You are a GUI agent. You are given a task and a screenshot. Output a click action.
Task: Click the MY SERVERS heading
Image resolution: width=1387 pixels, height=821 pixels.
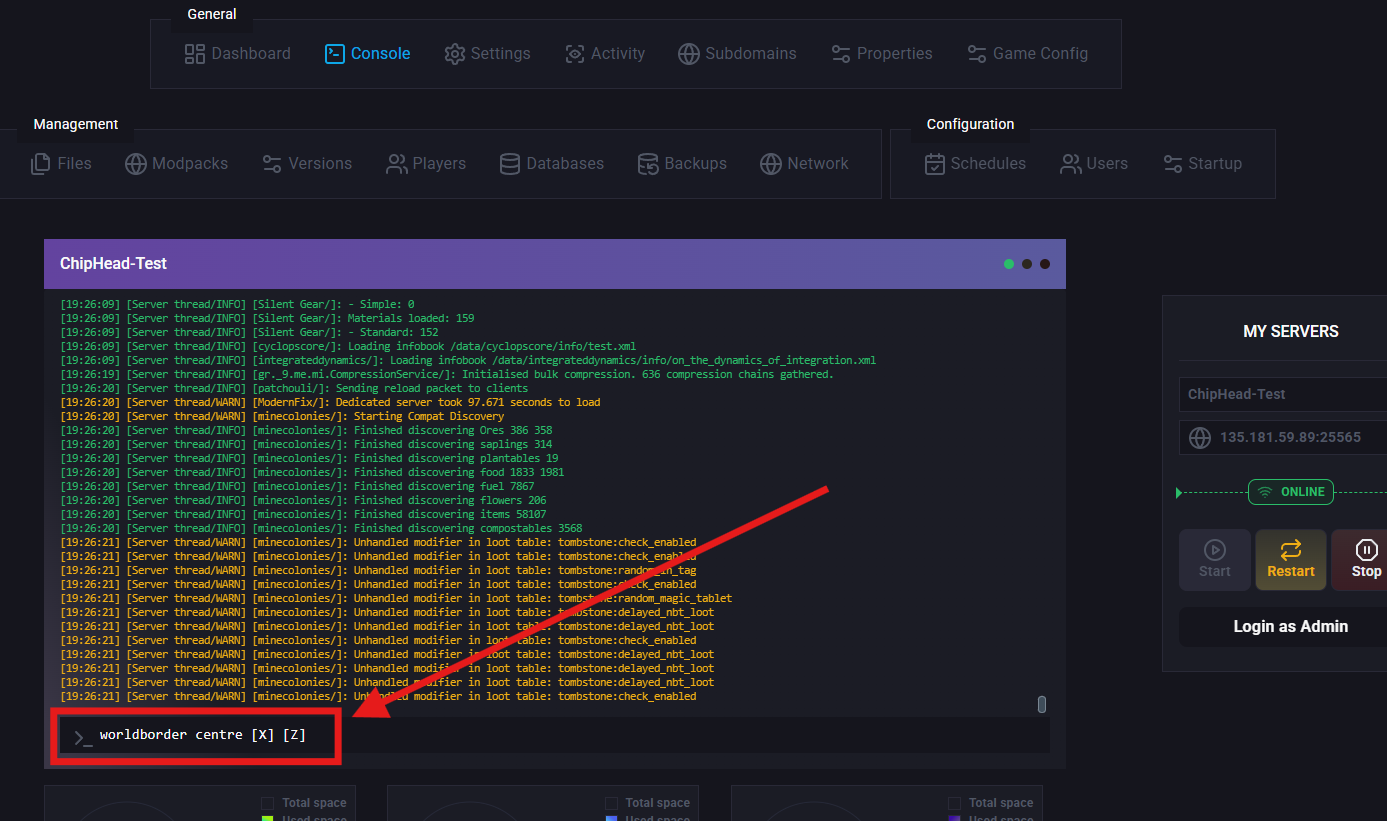1291,331
